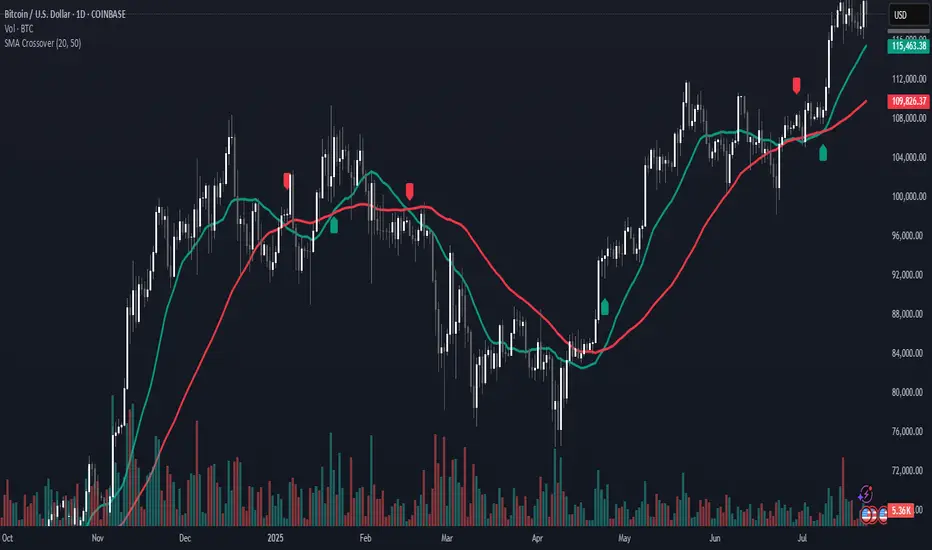Click the green buy marker in July
Screen dimensions: 932x550
pyautogui.click(x=823, y=152)
